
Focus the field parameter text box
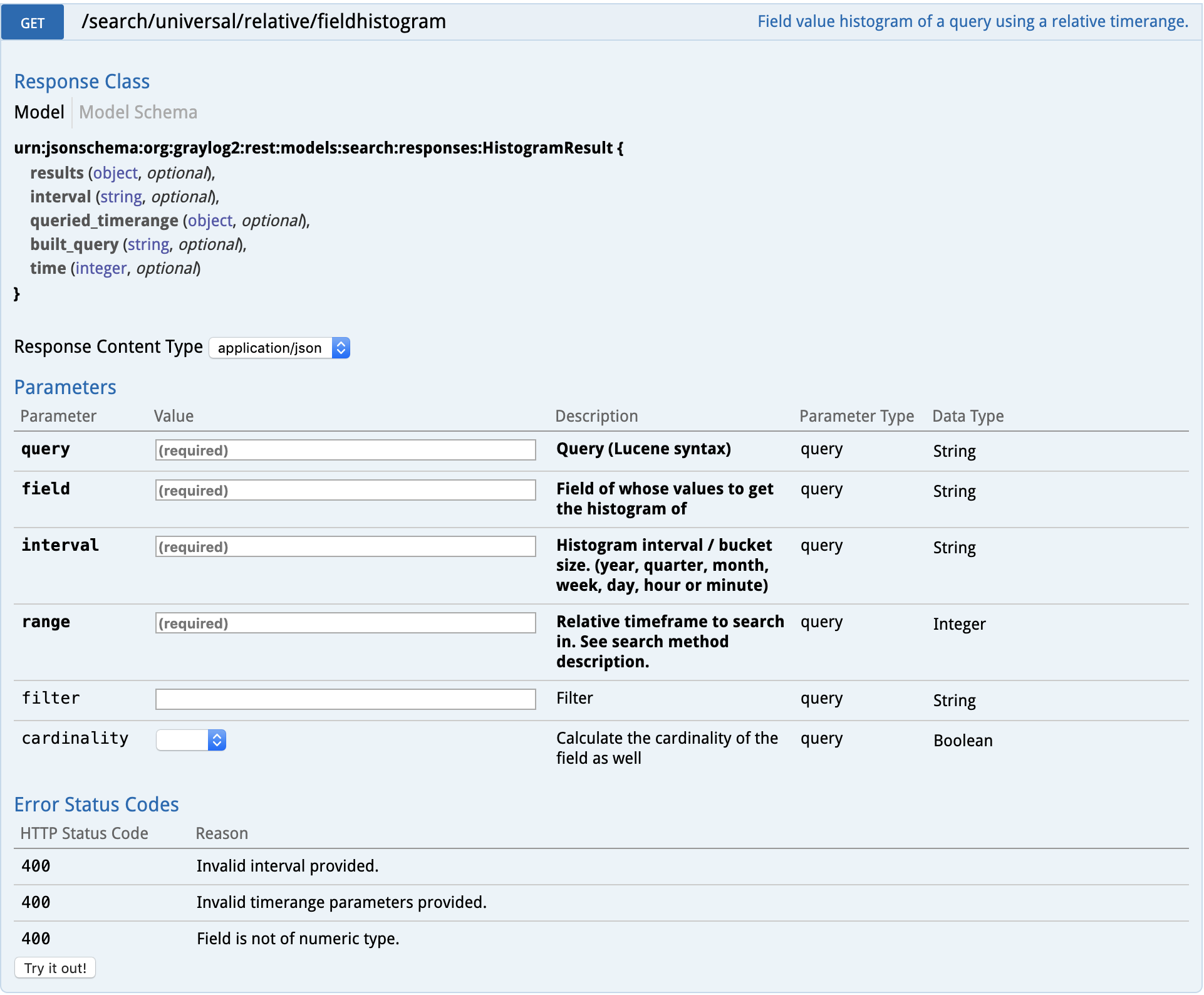[x=345, y=490]
